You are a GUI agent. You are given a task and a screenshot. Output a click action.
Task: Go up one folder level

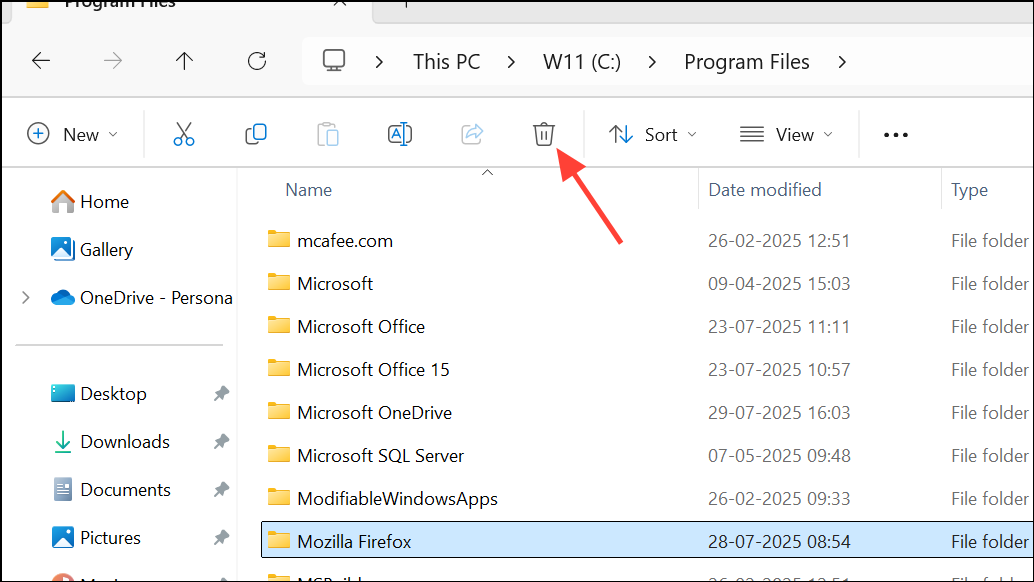coord(184,61)
